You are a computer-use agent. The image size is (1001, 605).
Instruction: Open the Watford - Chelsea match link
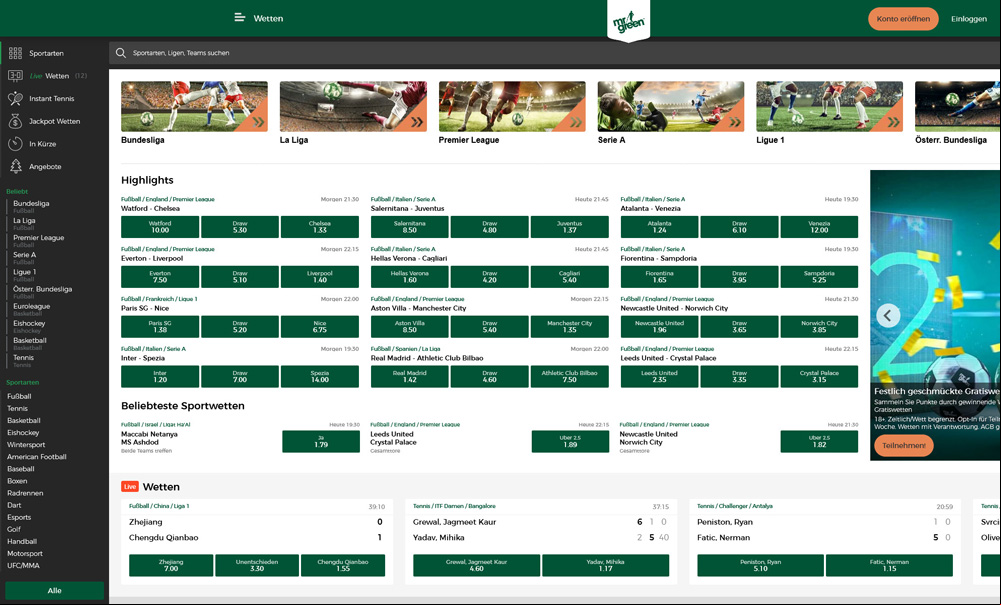pos(150,209)
